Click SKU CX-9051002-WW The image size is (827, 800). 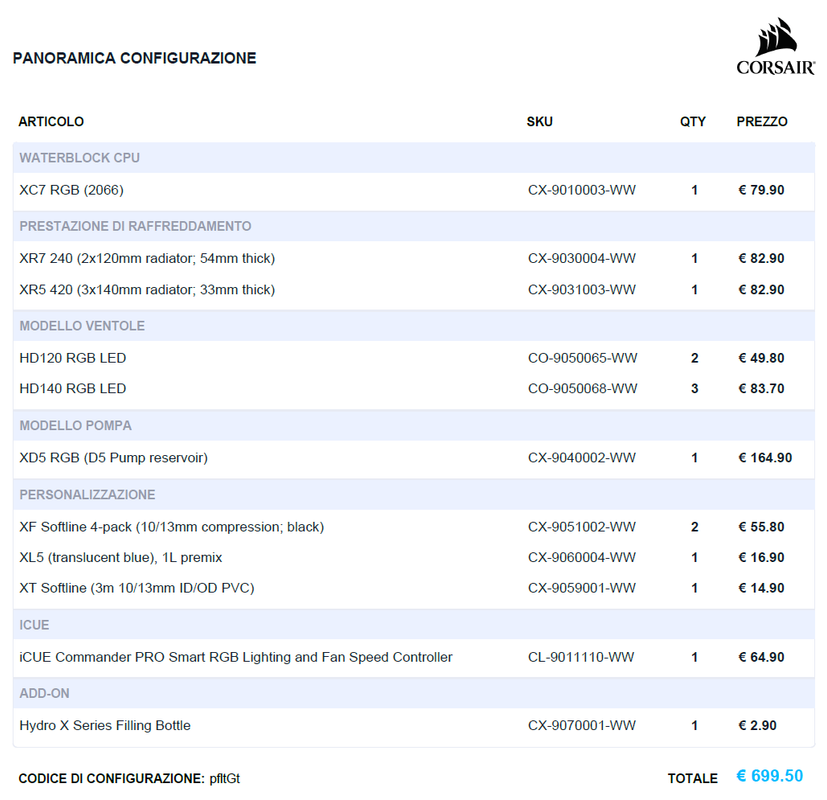pos(582,527)
